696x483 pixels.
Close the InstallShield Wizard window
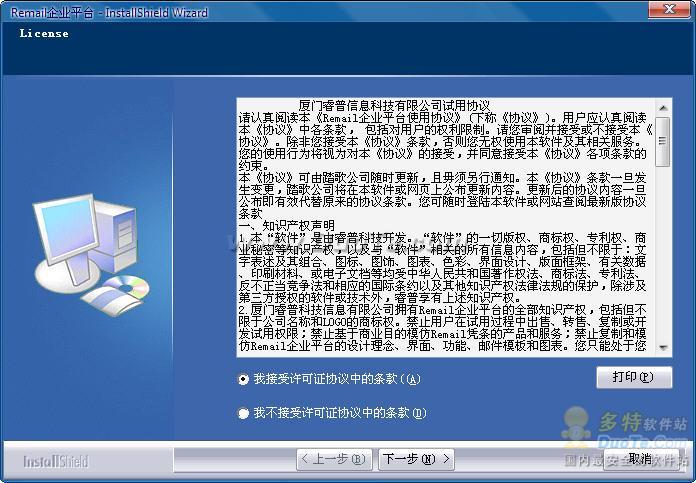[x=669, y=9]
